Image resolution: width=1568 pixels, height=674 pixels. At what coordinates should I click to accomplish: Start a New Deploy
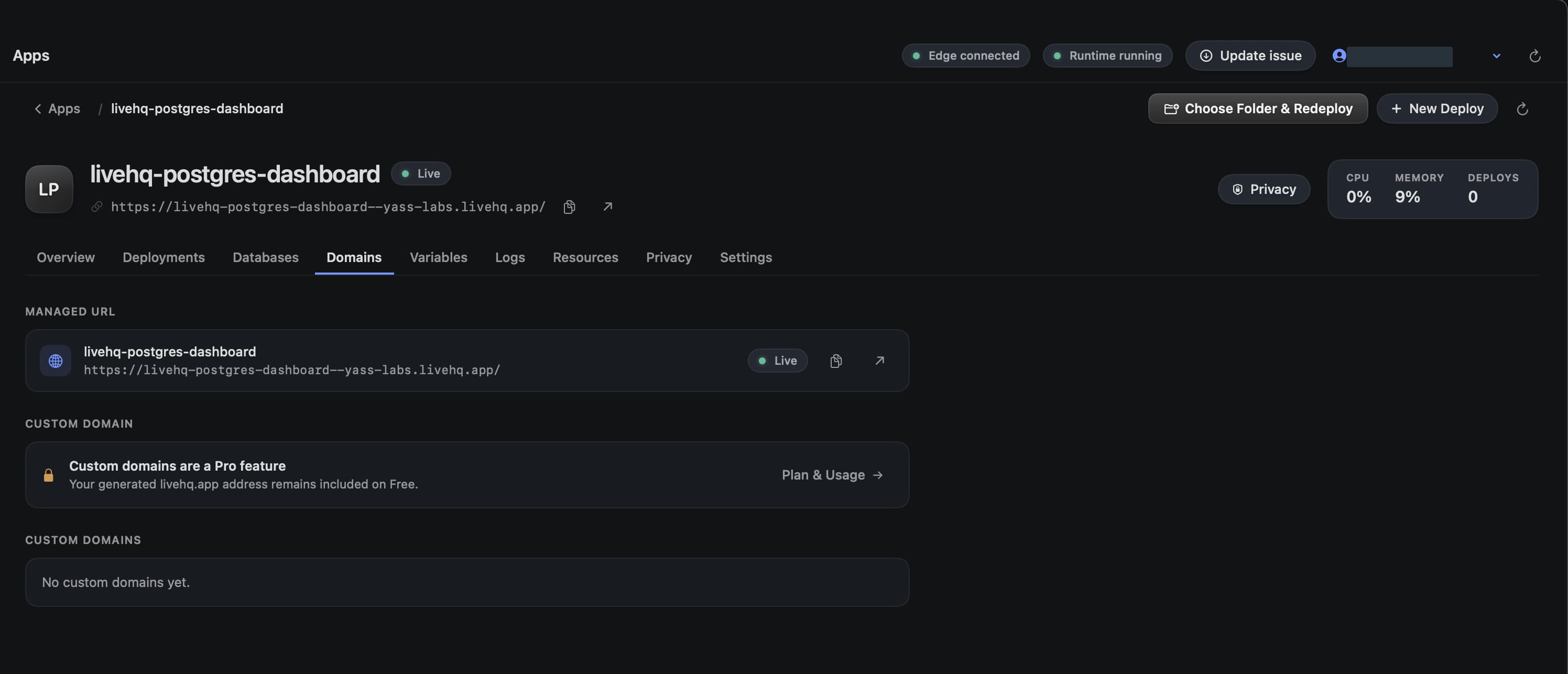tap(1437, 109)
